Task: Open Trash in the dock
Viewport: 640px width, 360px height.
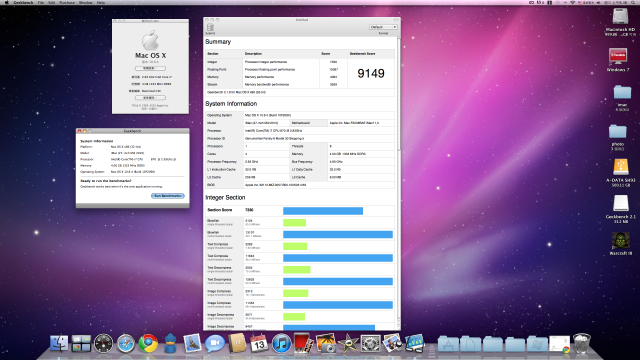Action: coord(582,343)
